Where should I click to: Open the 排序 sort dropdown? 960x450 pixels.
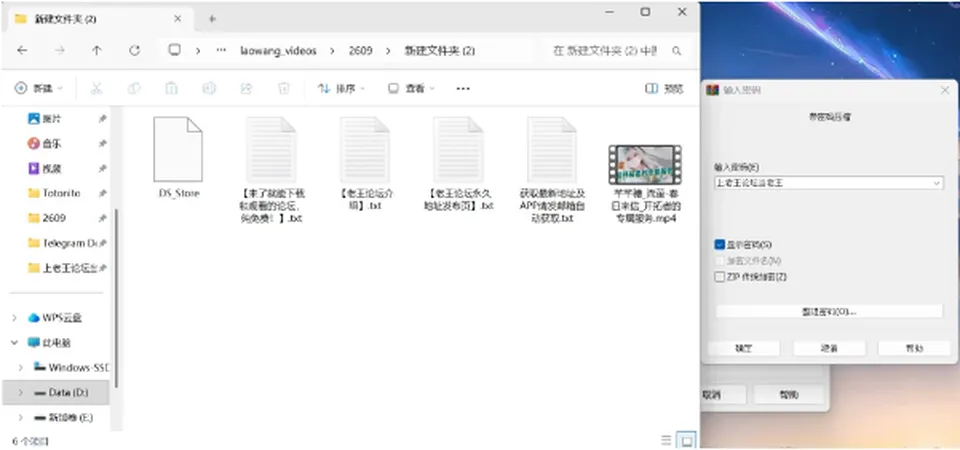coord(341,89)
